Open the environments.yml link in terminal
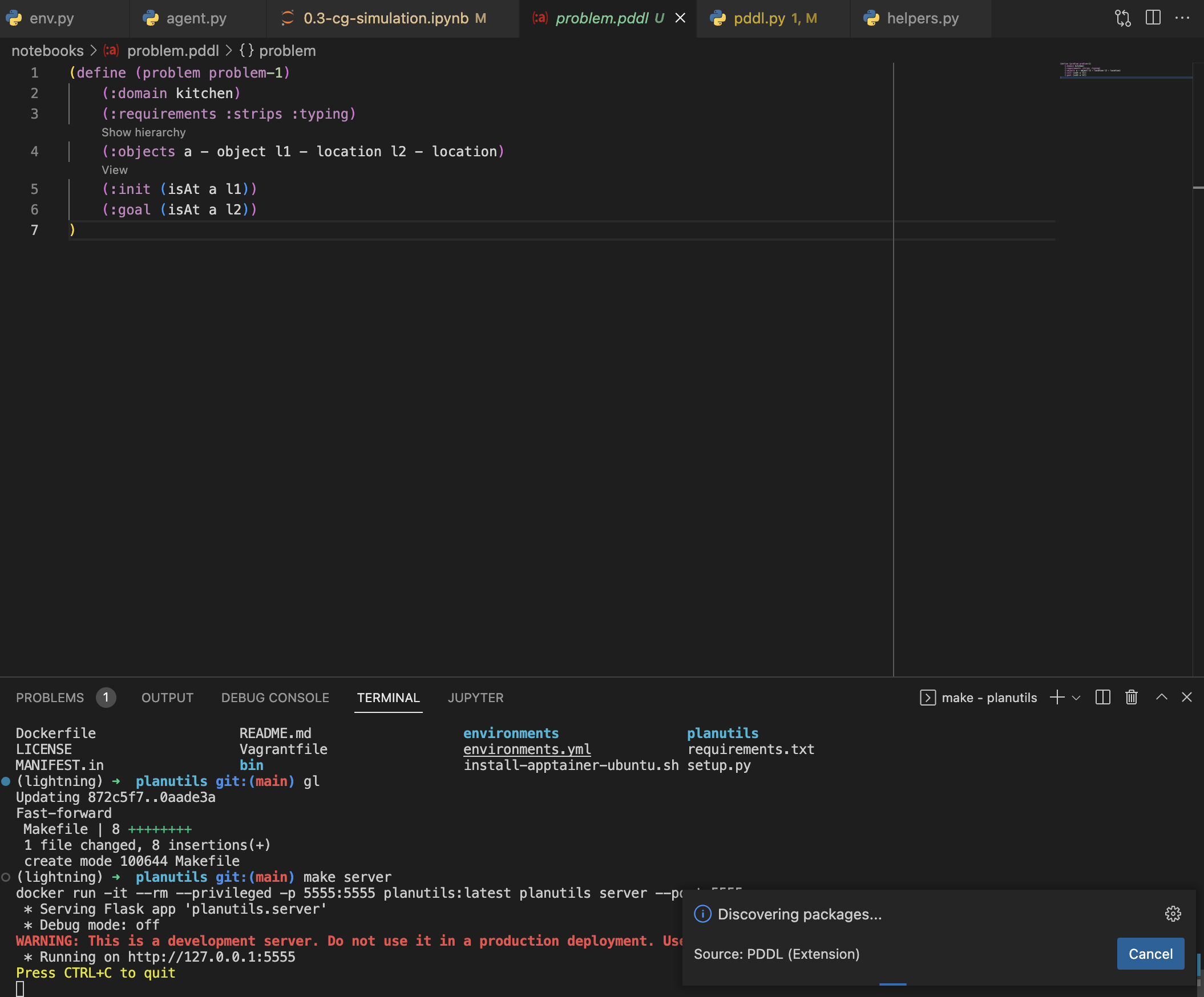Viewport: 1204px width, 997px height. coord(527,749)
